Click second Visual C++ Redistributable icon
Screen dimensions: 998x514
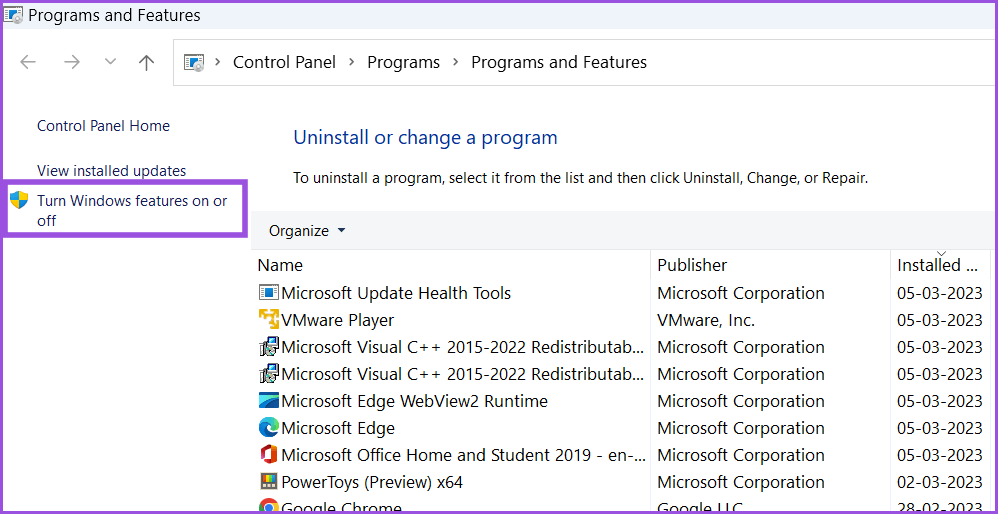269,374
